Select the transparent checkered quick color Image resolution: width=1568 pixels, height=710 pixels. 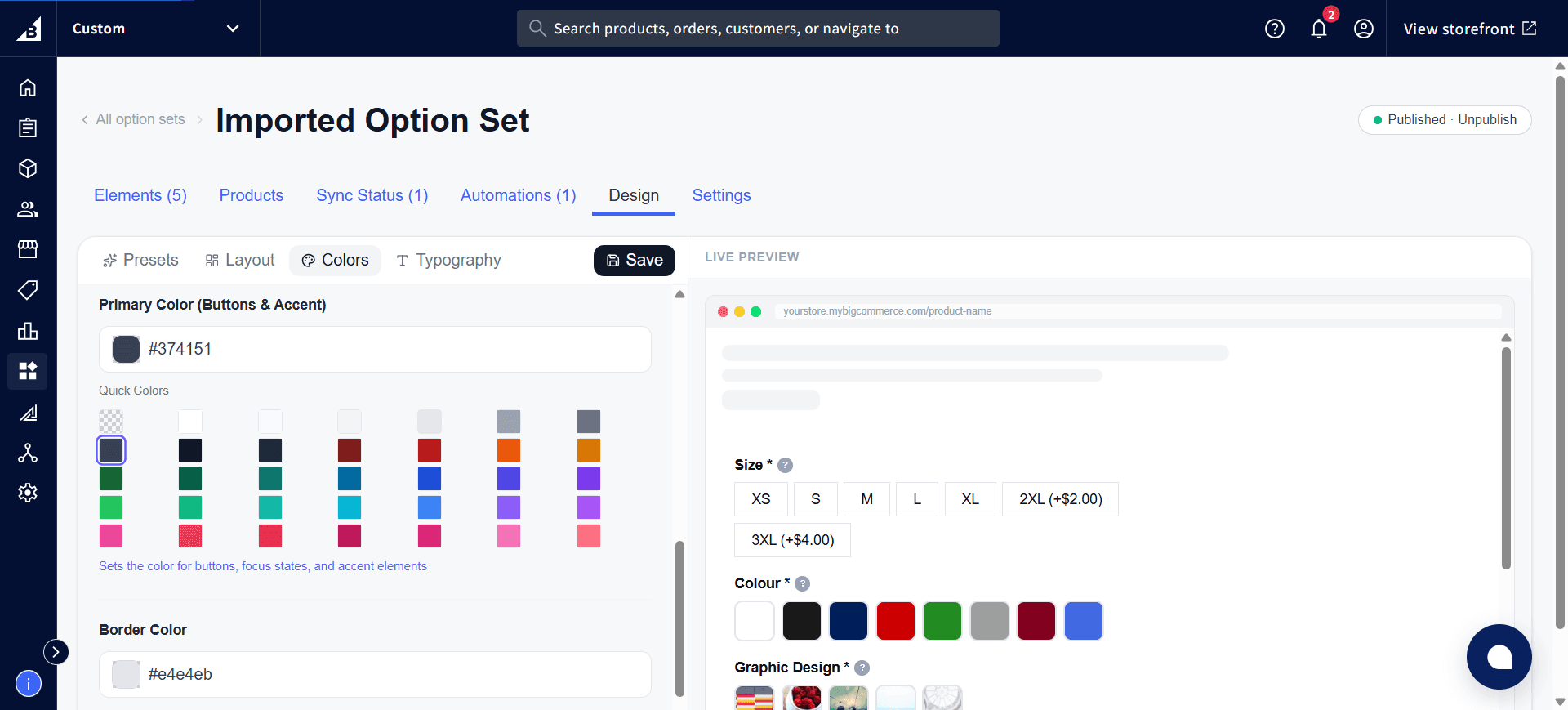(x=111, y=422)
